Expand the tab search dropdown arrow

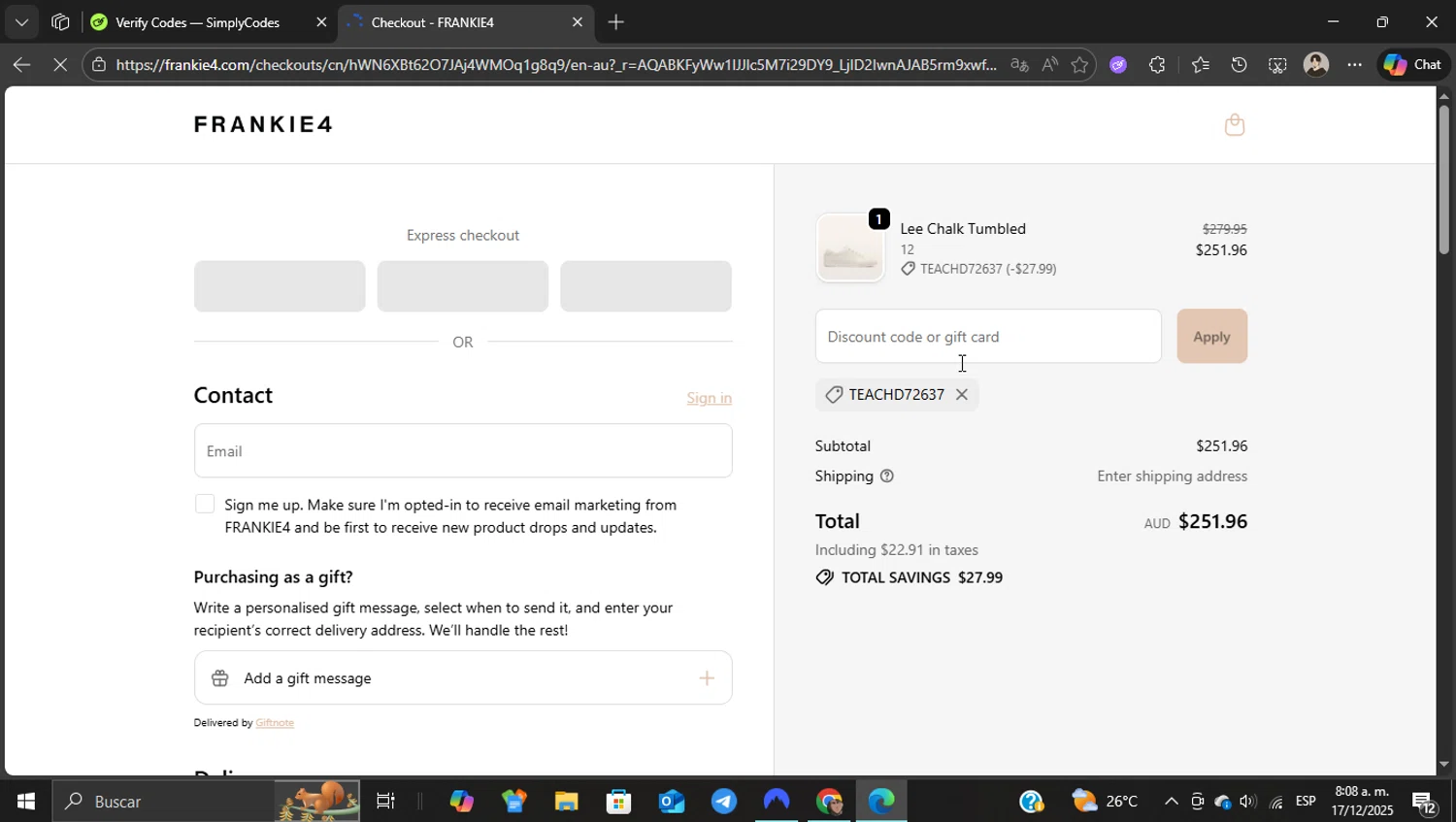[x=21, y=22]
